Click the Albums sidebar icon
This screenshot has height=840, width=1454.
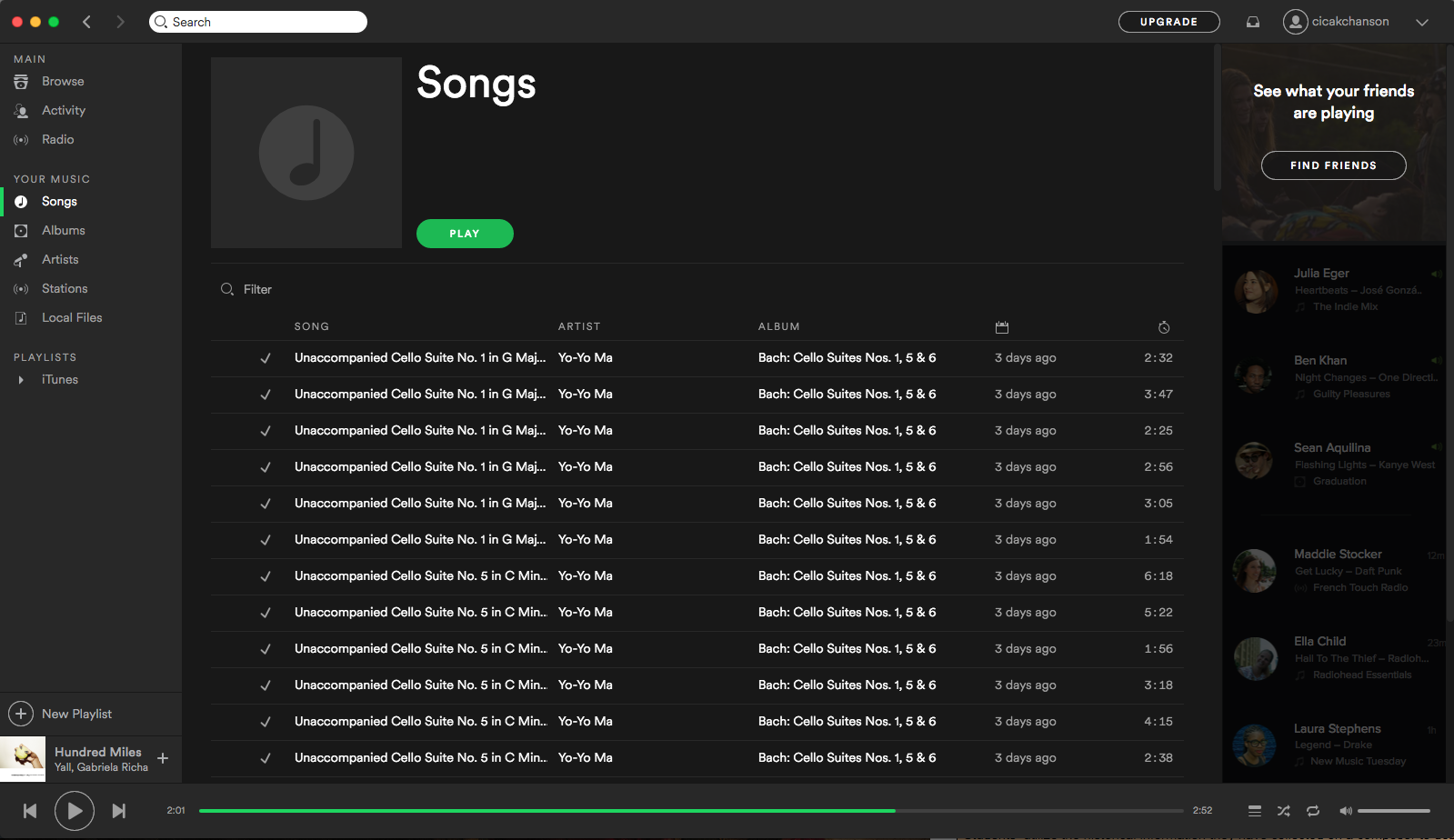pyautogui.click(x=21, y=231)
